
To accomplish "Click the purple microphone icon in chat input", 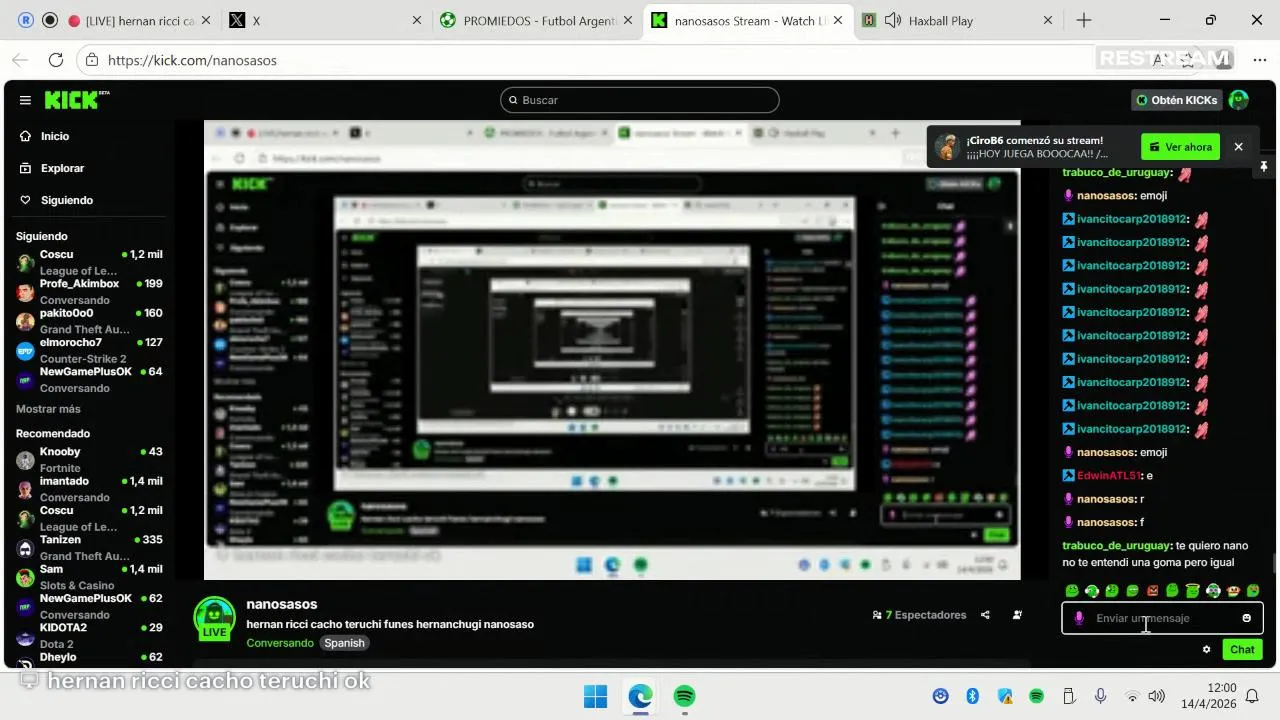I will [x=1079, y=618].
